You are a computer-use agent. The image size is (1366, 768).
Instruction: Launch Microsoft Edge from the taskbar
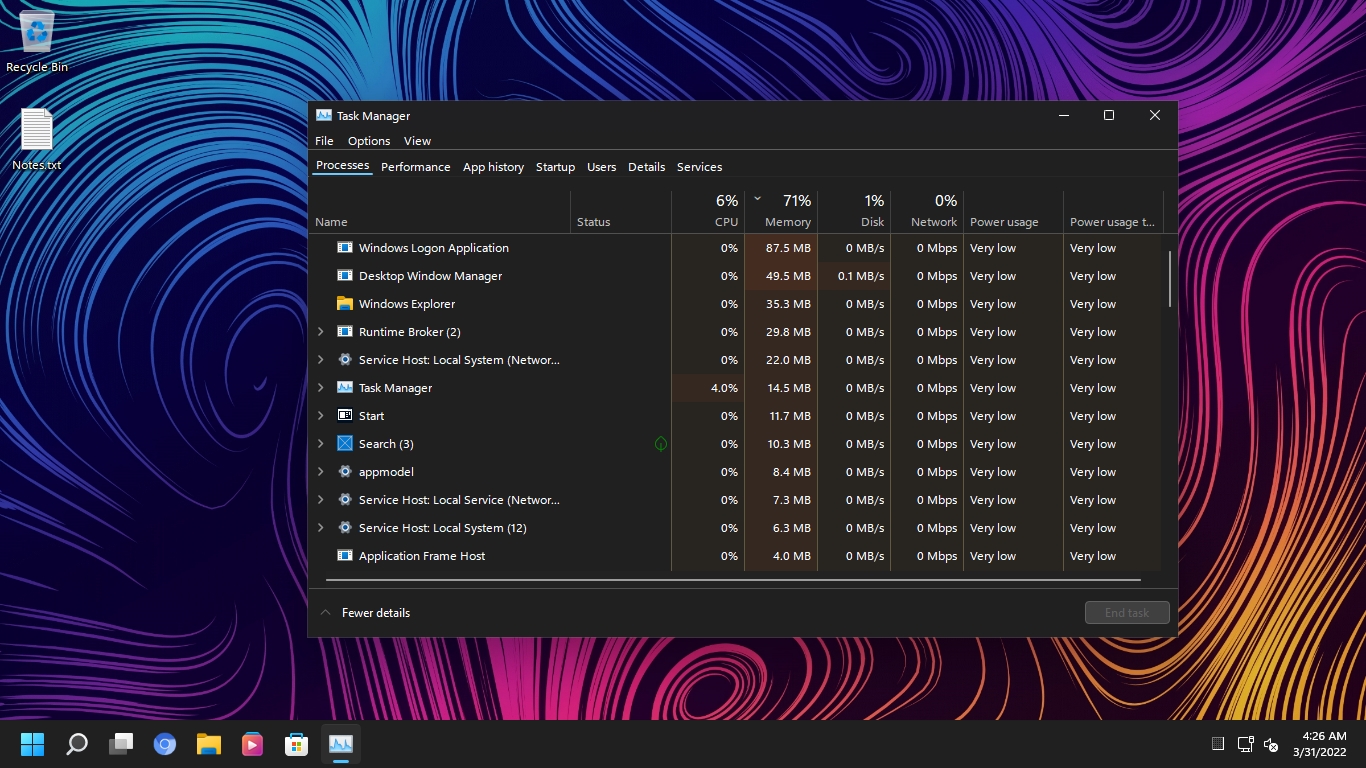point(165,744)
